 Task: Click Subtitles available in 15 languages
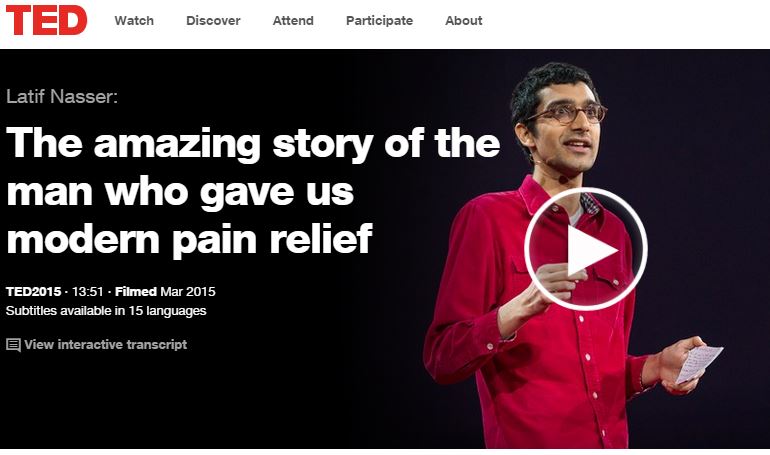point(106,311)
